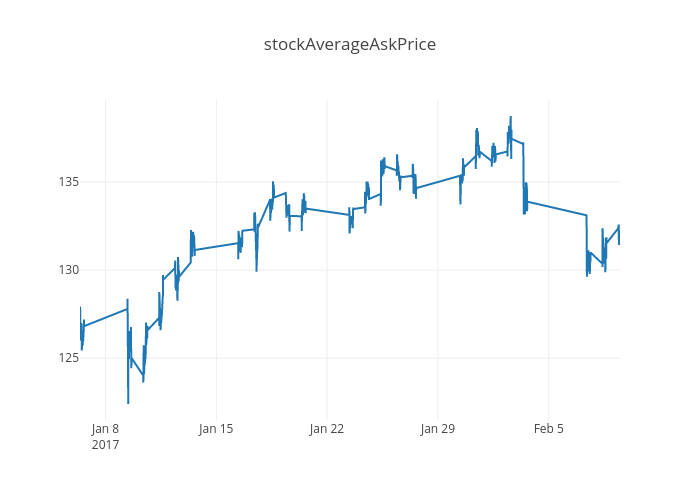Click the 130 y-axis tick label
This screenshot has height=500, width=700.
(x=69, y=270)
